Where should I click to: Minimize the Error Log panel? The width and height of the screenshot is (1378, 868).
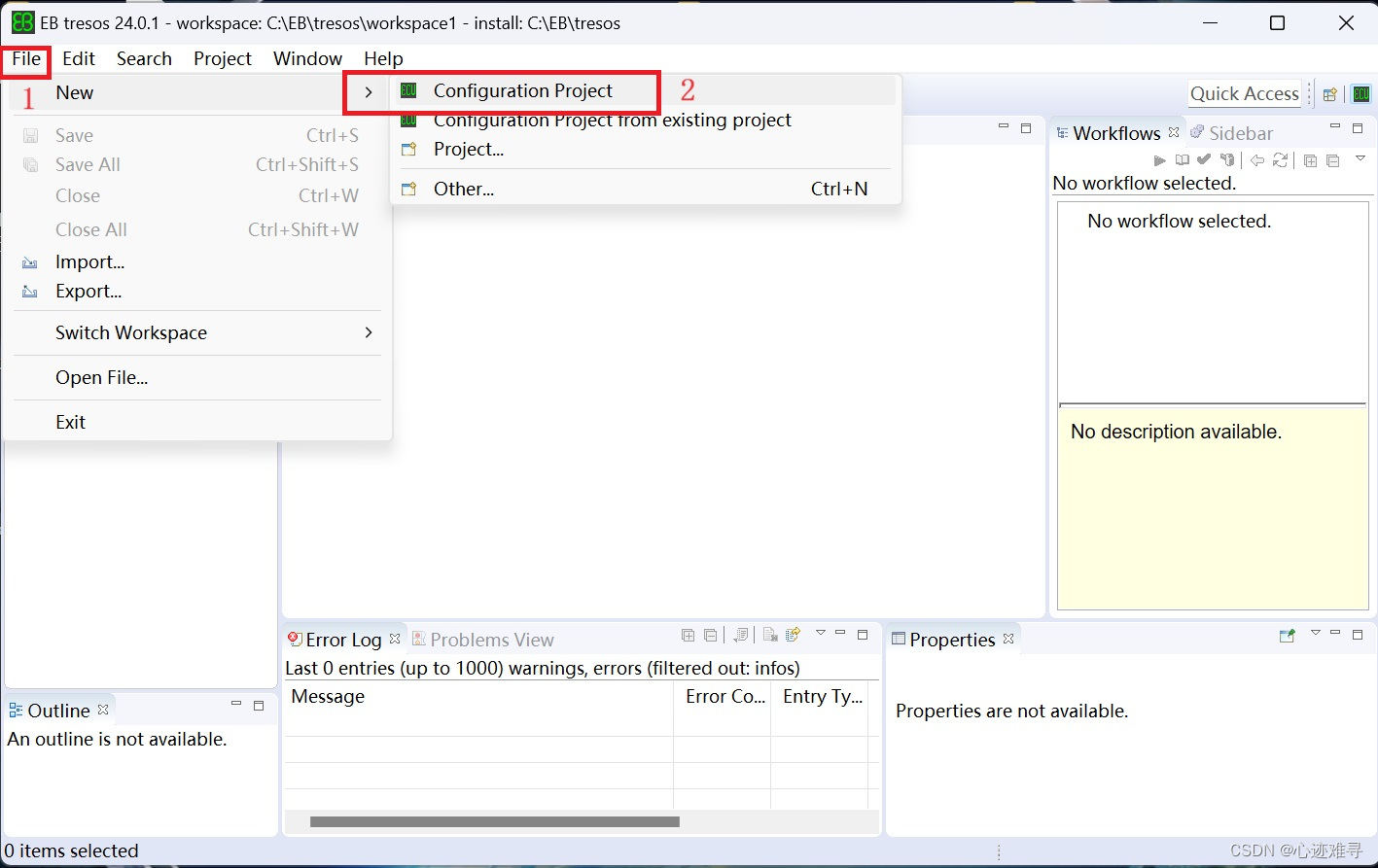(840, 634)
